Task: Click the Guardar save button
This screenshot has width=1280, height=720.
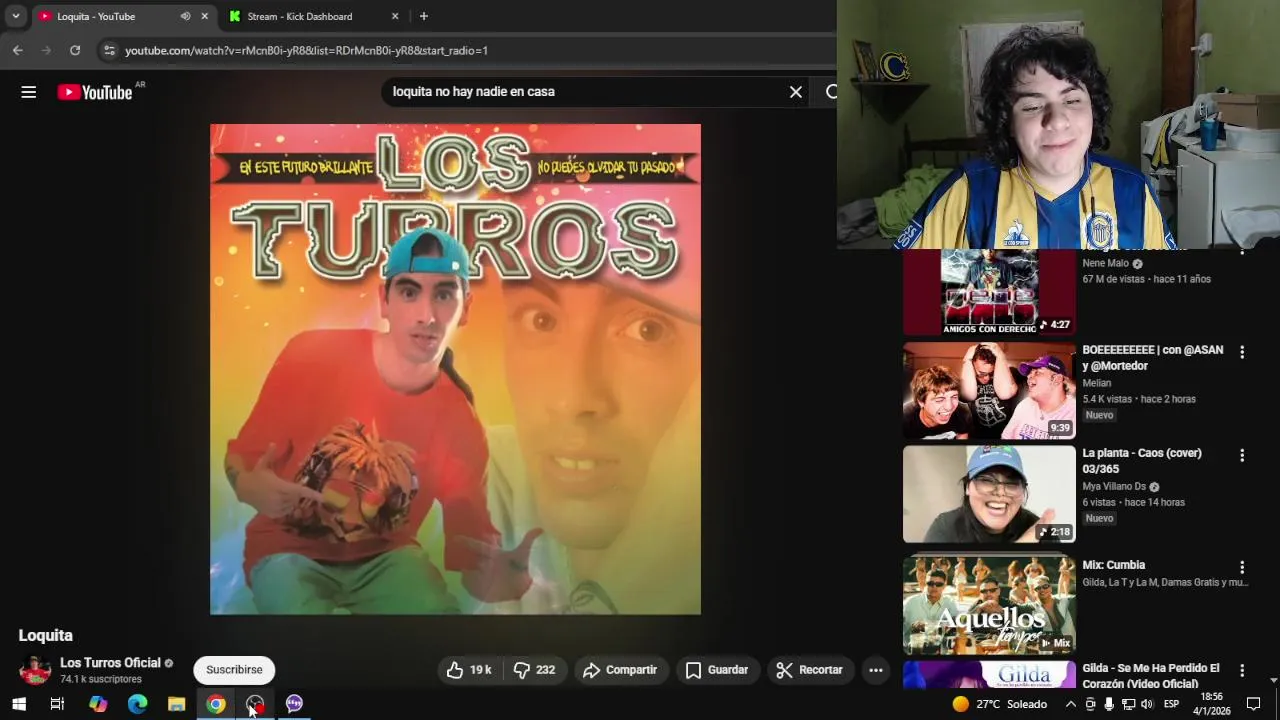Action: click(x=716, y=670)
